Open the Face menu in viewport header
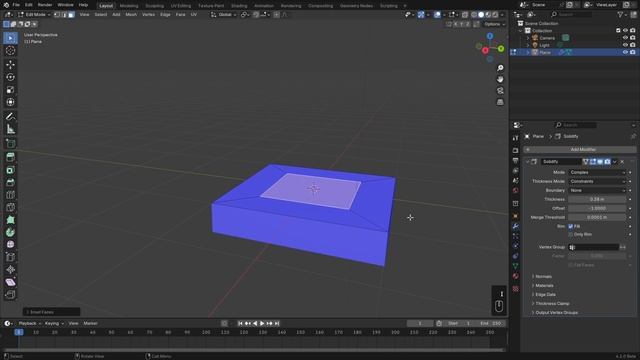This screenshot has width=640, height=360. 180,15
